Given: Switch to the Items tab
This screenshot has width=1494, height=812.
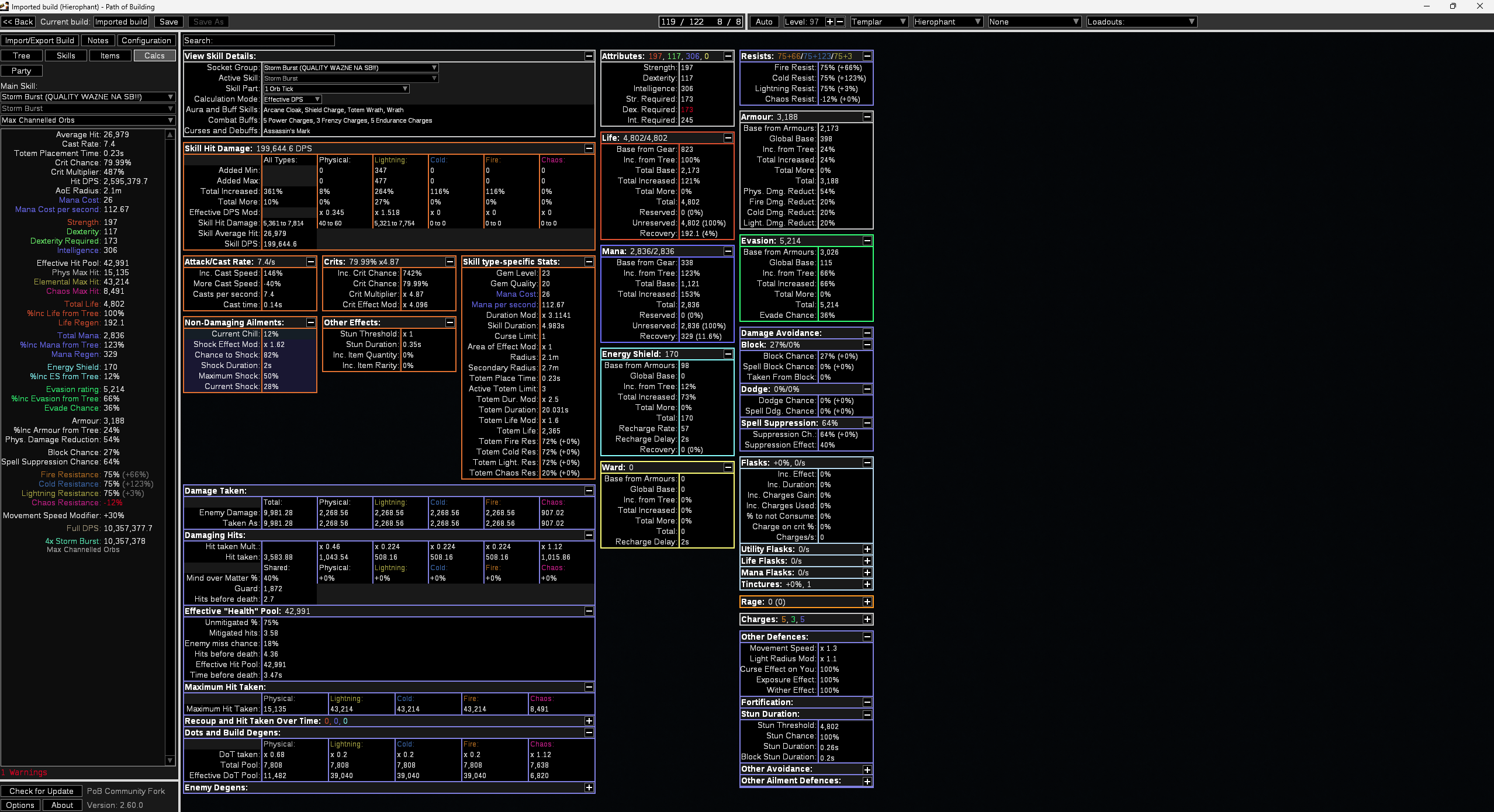Looking at the screenshot, I should (110, 55).
